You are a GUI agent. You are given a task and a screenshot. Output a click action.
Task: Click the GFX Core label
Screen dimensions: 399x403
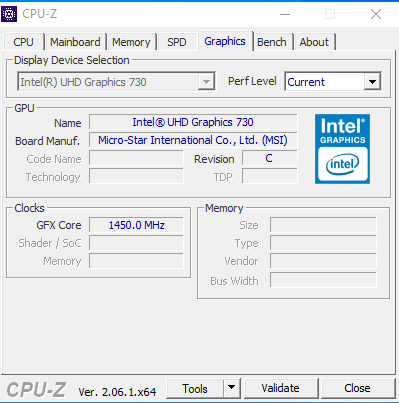pyautogui.click(x=59, y=225)
